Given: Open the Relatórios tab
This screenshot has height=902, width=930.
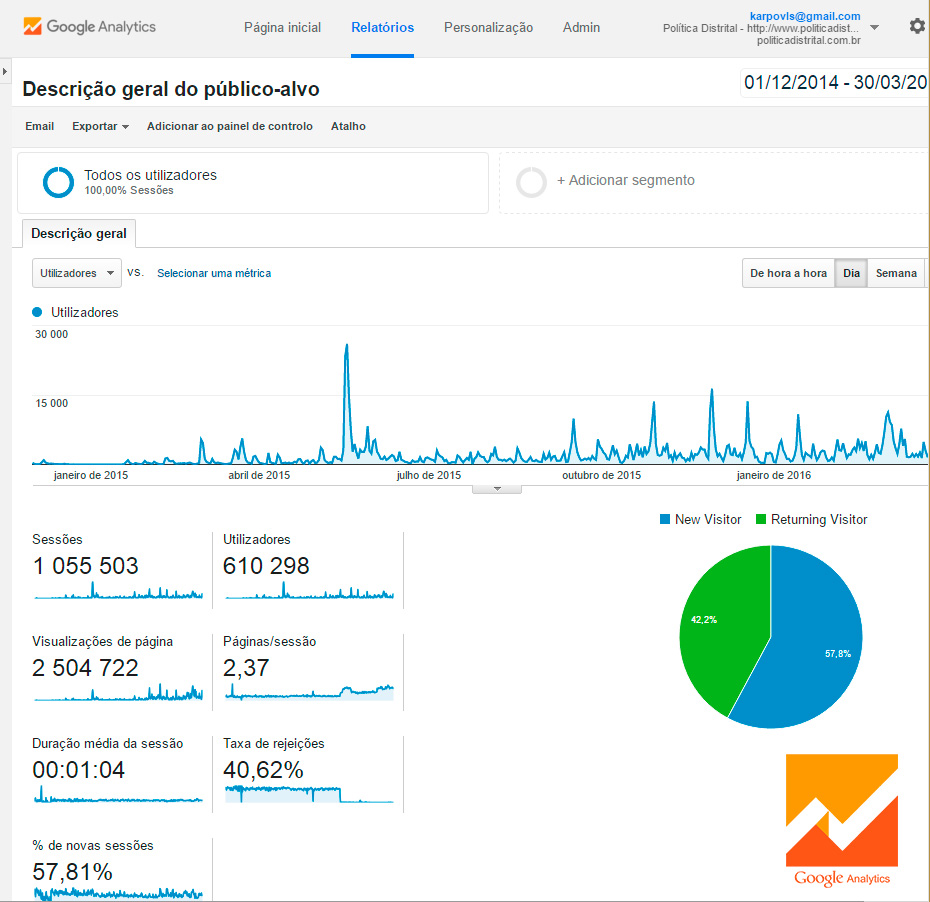Looking at the screenshot, I should (382, 28).
